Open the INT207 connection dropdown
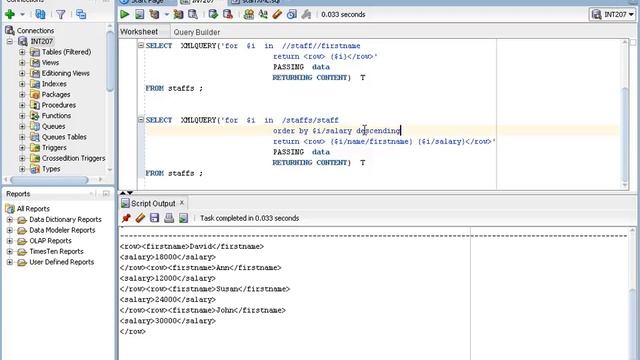 pos(612,14)
